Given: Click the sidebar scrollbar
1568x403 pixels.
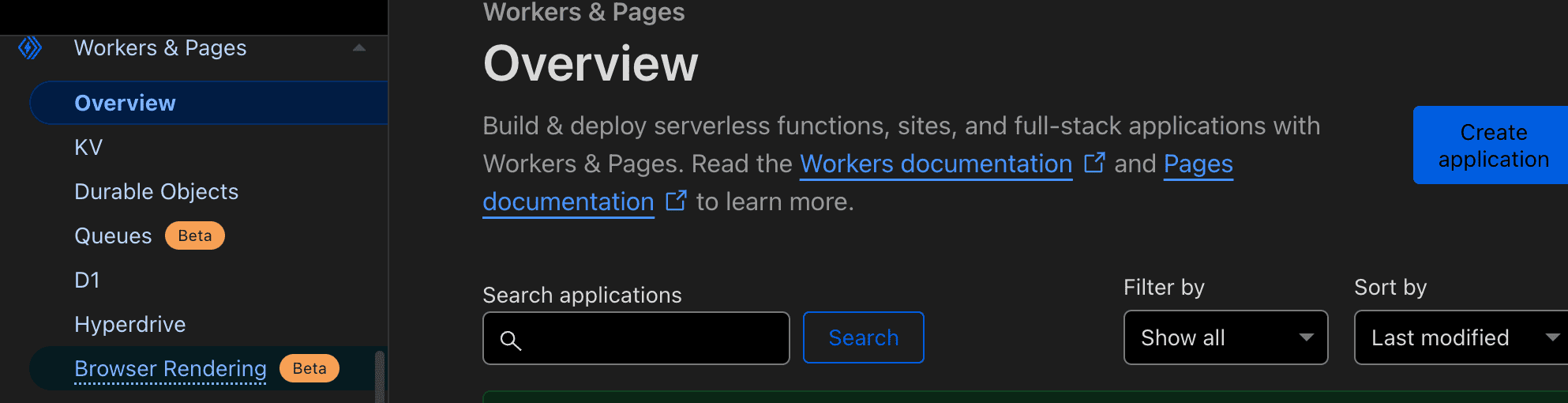Looking at the screenshot, I should point(380,377).
